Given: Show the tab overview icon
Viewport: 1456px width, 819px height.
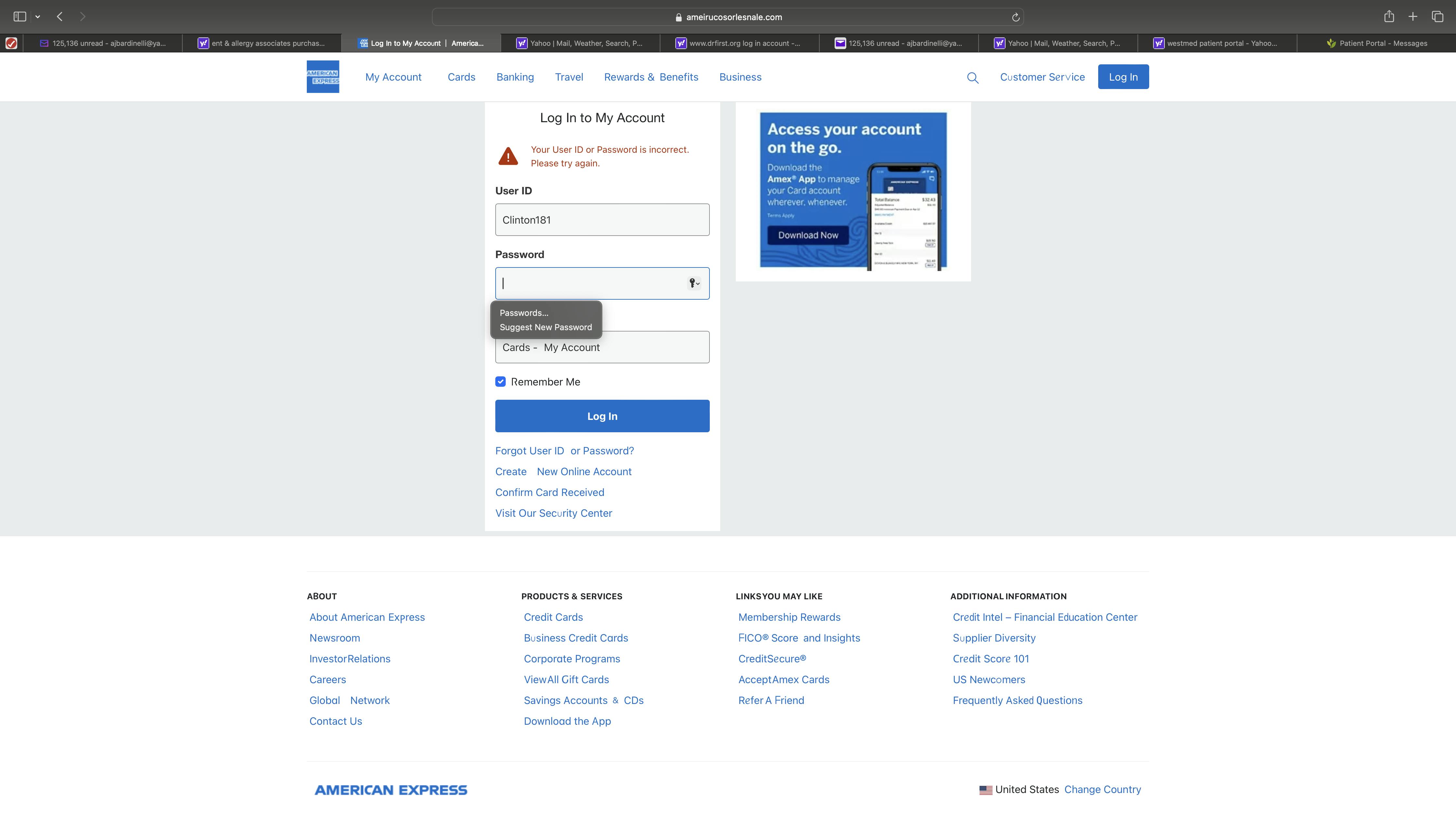Looking at the screenshot, I should coord(1437,16).
